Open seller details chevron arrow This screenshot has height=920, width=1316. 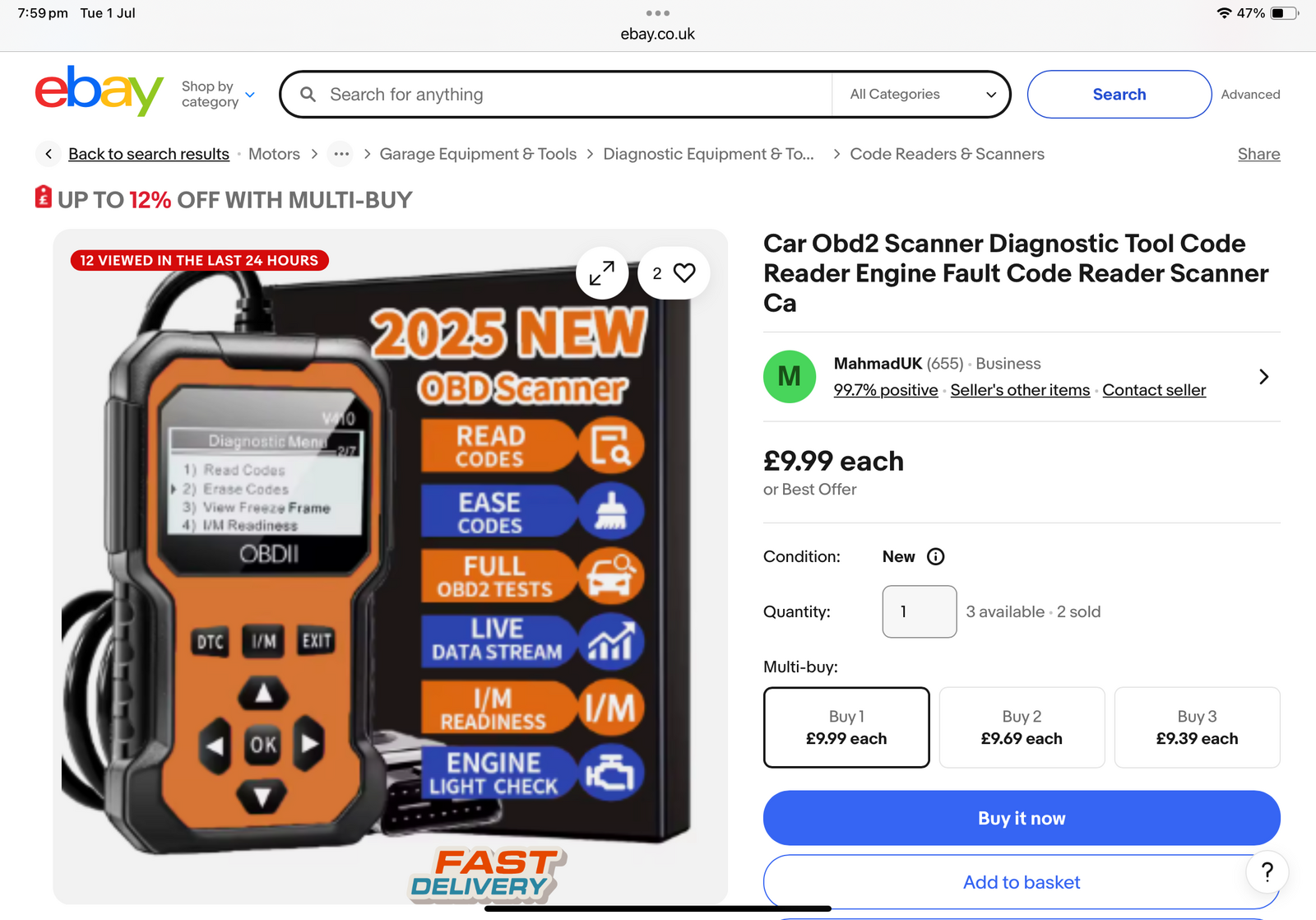tap(1264, 377)
